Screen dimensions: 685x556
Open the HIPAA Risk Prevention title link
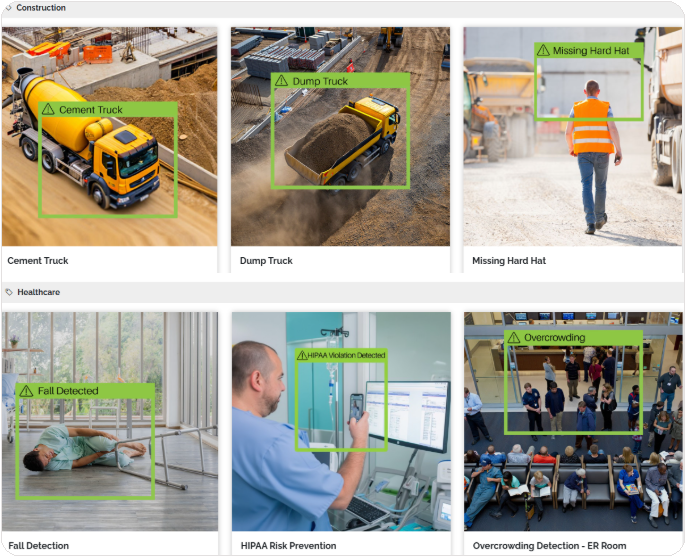point(288,546)
